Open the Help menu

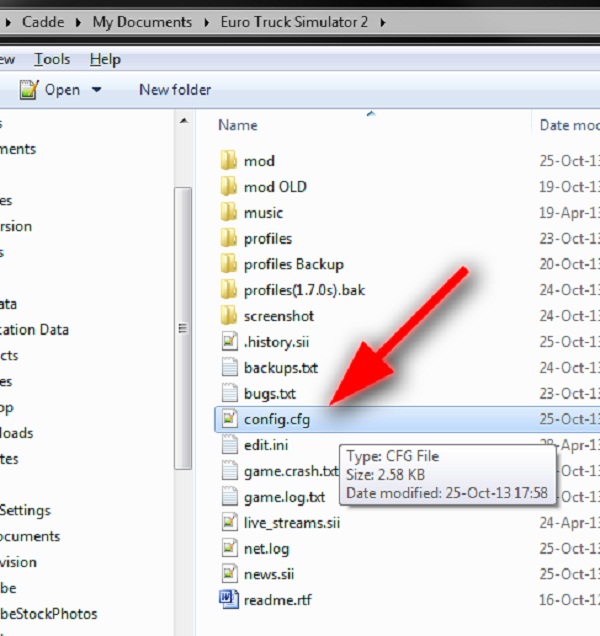[x=105, y=60]
